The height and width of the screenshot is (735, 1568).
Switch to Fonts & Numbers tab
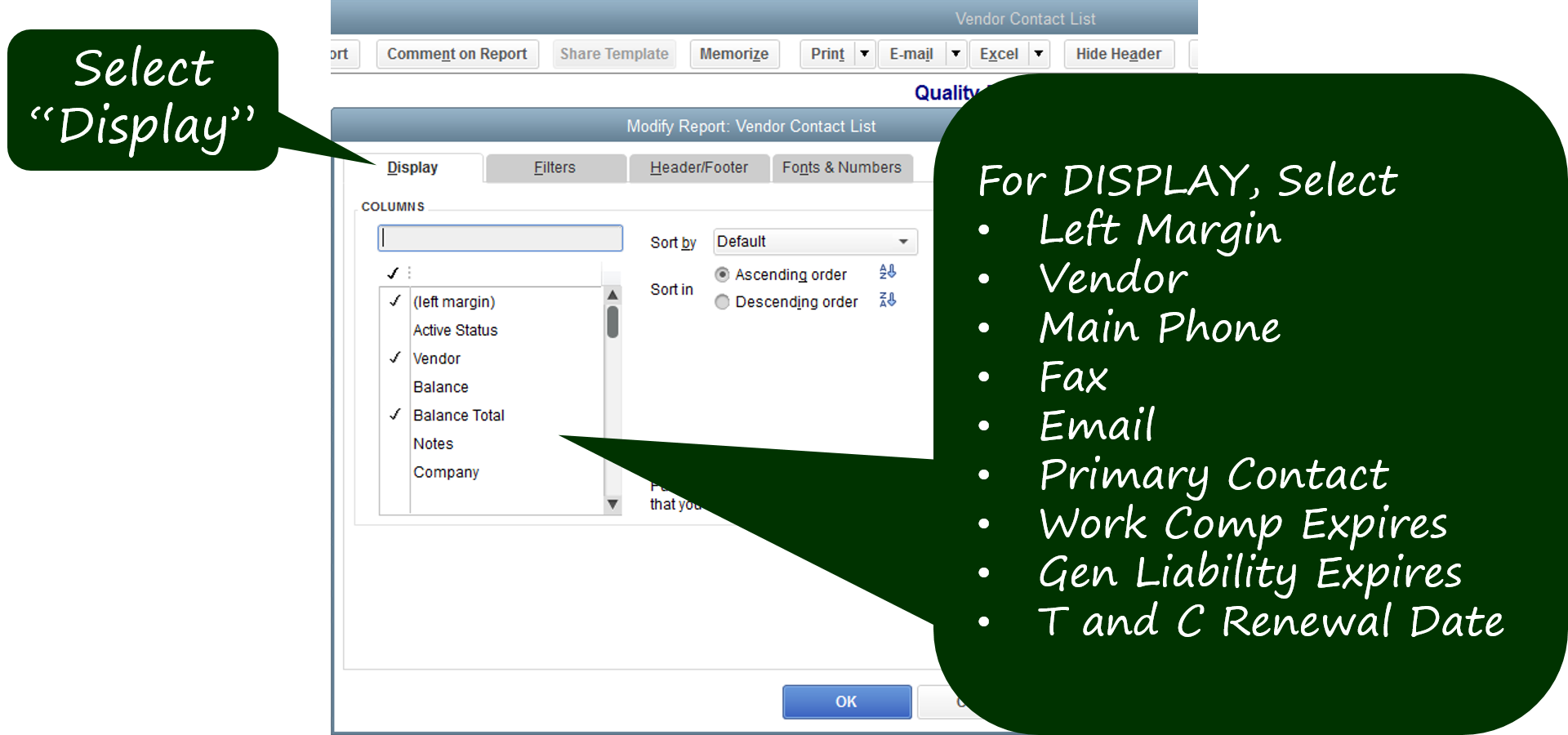841,167
